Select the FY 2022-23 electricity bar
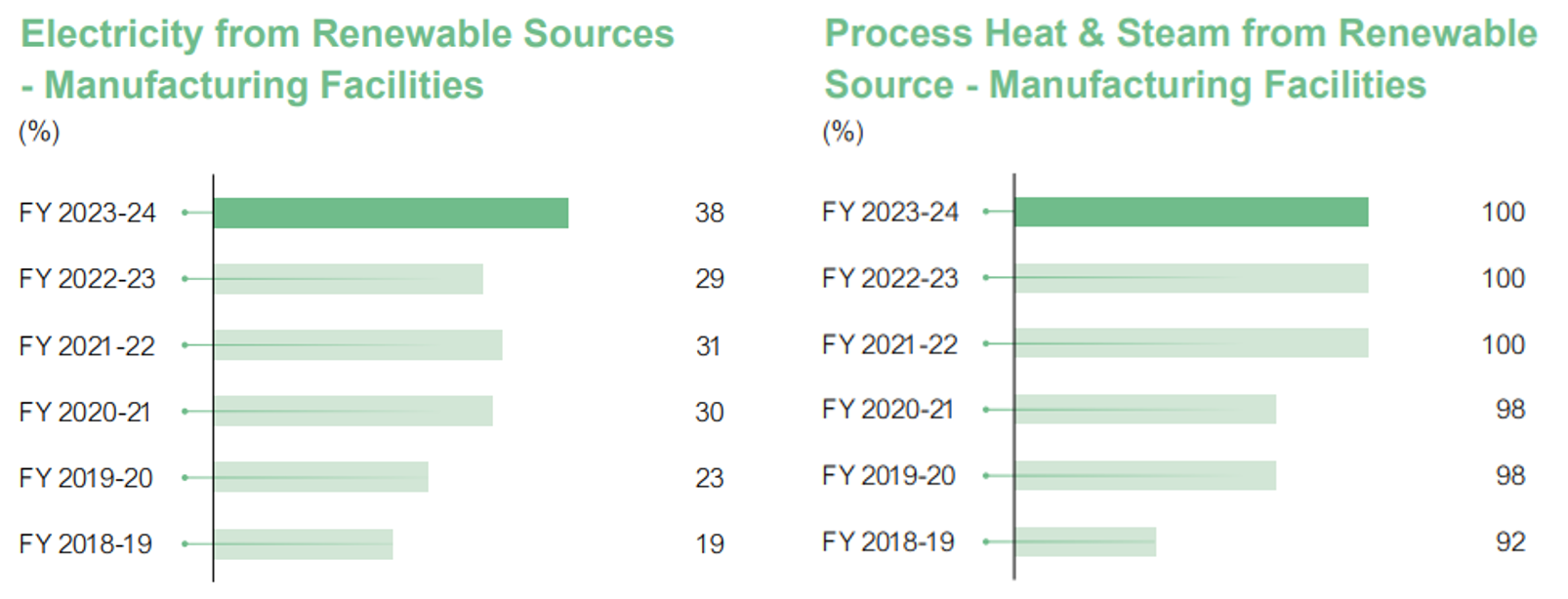Image resolution: width=1568 pixels, height=599 pixels. click(349, 279)
